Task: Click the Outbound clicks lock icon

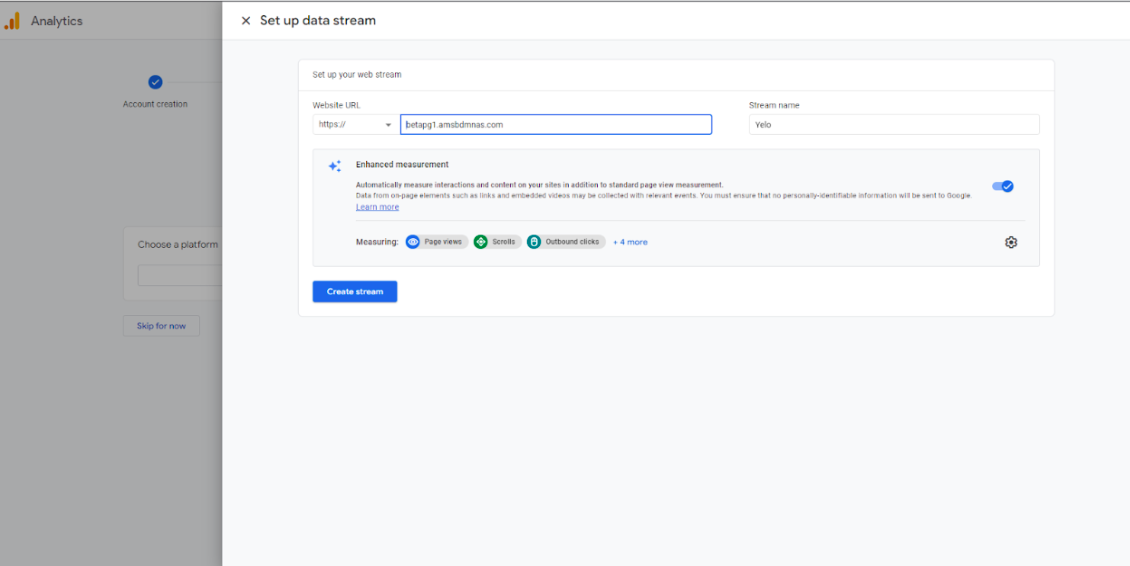Action: pos(534,242)
